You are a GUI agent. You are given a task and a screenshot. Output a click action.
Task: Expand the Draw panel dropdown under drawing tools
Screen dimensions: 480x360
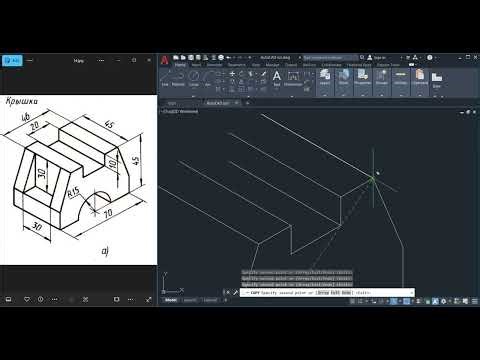pyautogui.click(x=194, y=96)
